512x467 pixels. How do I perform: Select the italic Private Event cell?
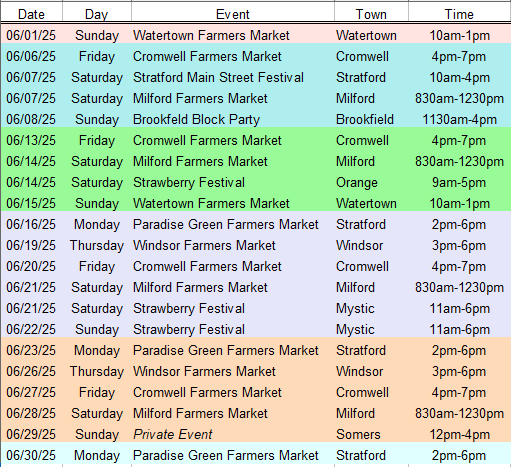click(233, 434)
